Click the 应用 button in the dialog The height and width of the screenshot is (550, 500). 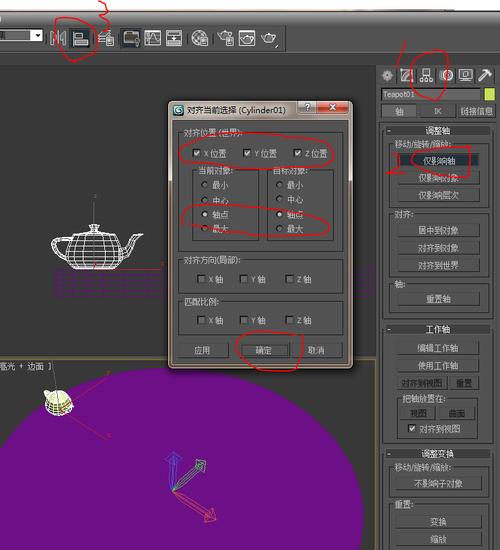click(202, 350)
